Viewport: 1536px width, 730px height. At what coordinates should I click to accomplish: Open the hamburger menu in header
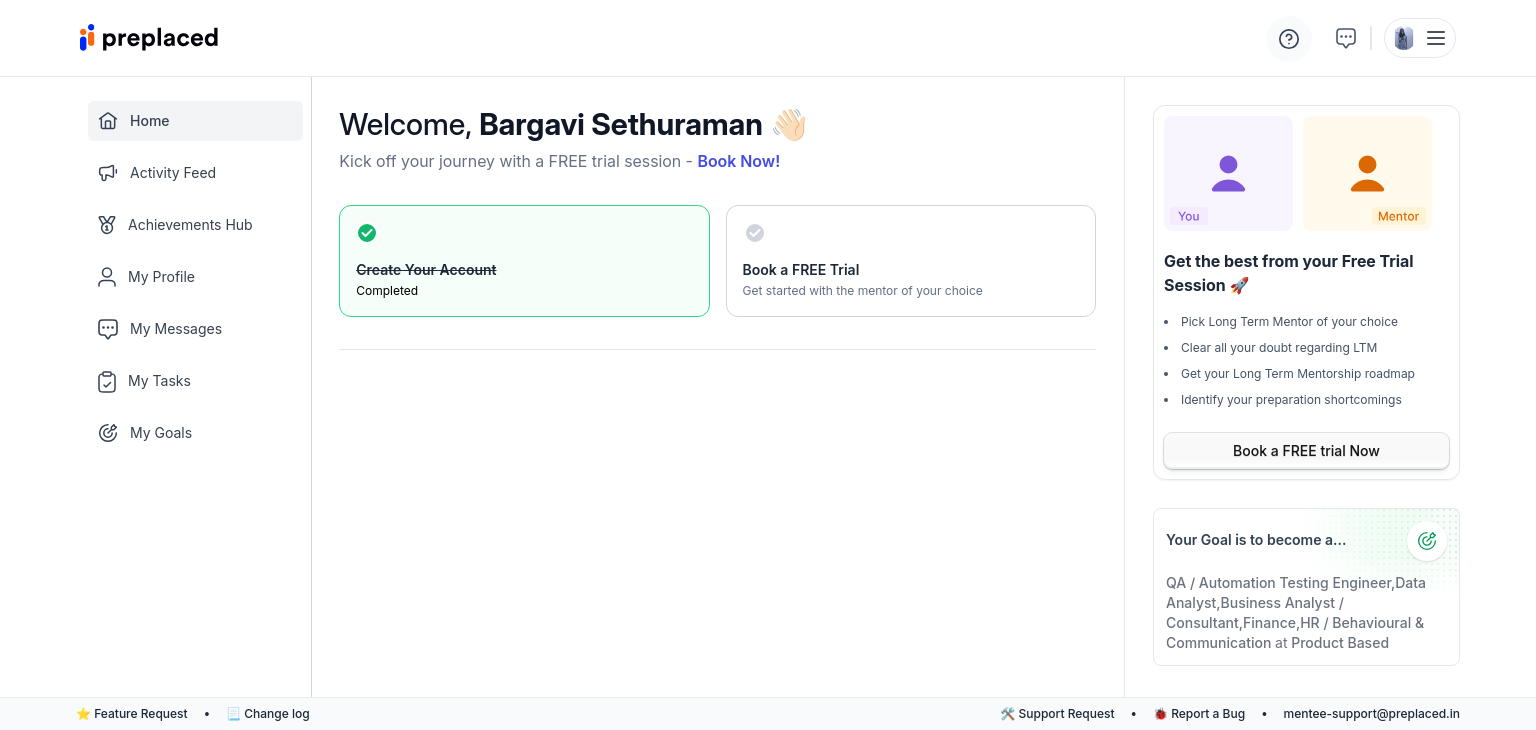point(1436,38)
